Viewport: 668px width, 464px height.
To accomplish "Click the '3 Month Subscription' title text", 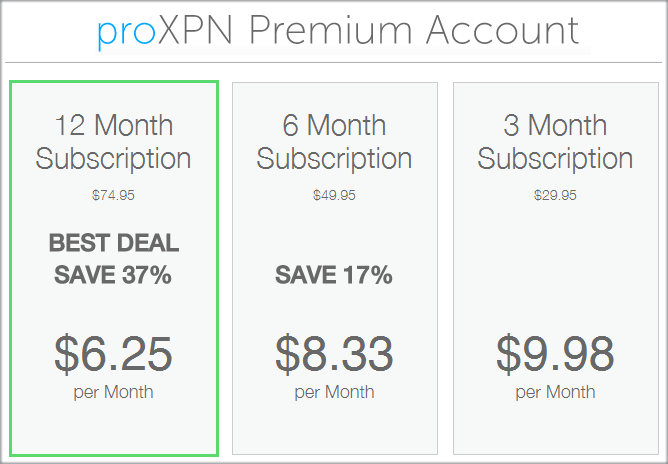I will [x=555, y=142].
